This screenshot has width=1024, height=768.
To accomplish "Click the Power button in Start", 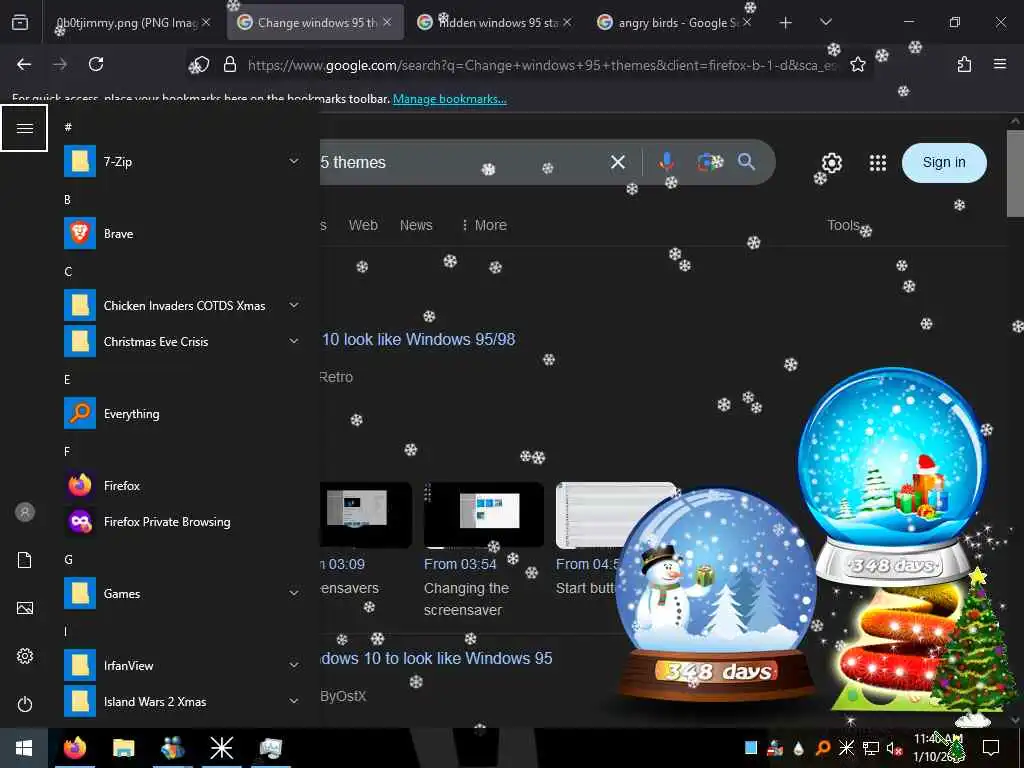I will (25, 704).
